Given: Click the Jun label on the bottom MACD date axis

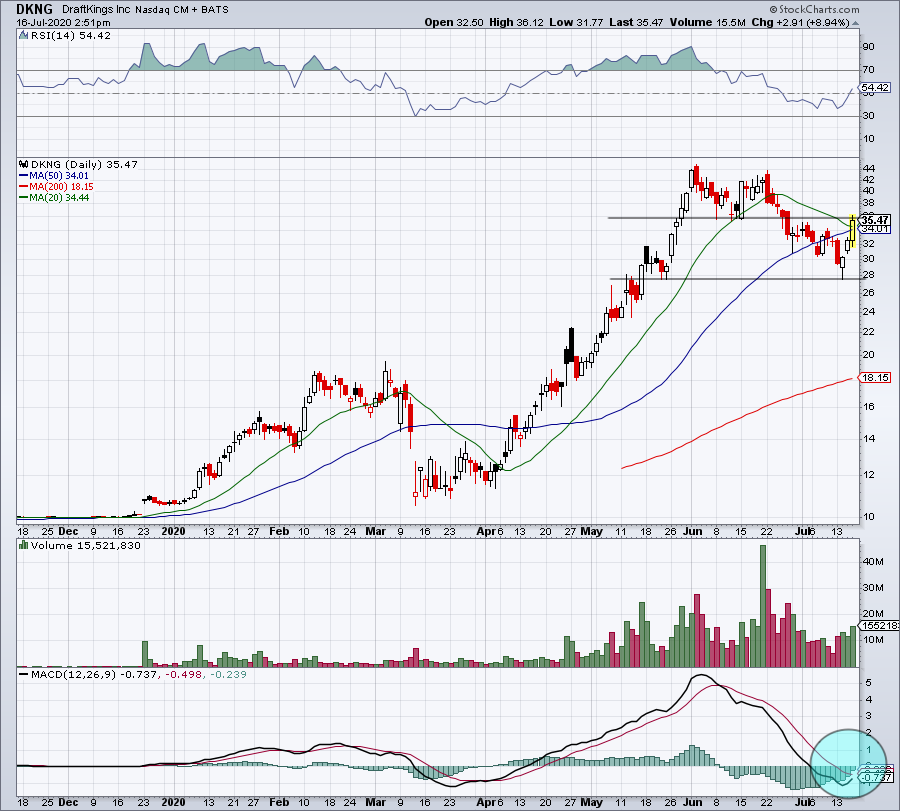Looking at the screenshot, I should point(693,802).
